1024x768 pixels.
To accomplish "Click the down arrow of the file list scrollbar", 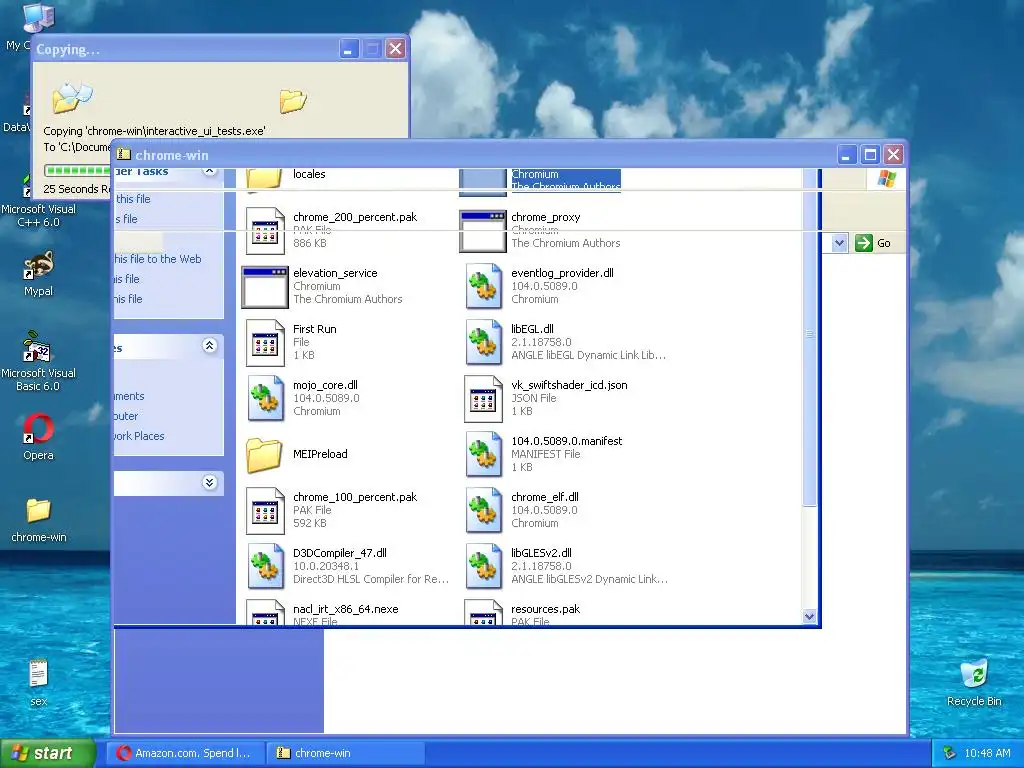I will point(809,616).
